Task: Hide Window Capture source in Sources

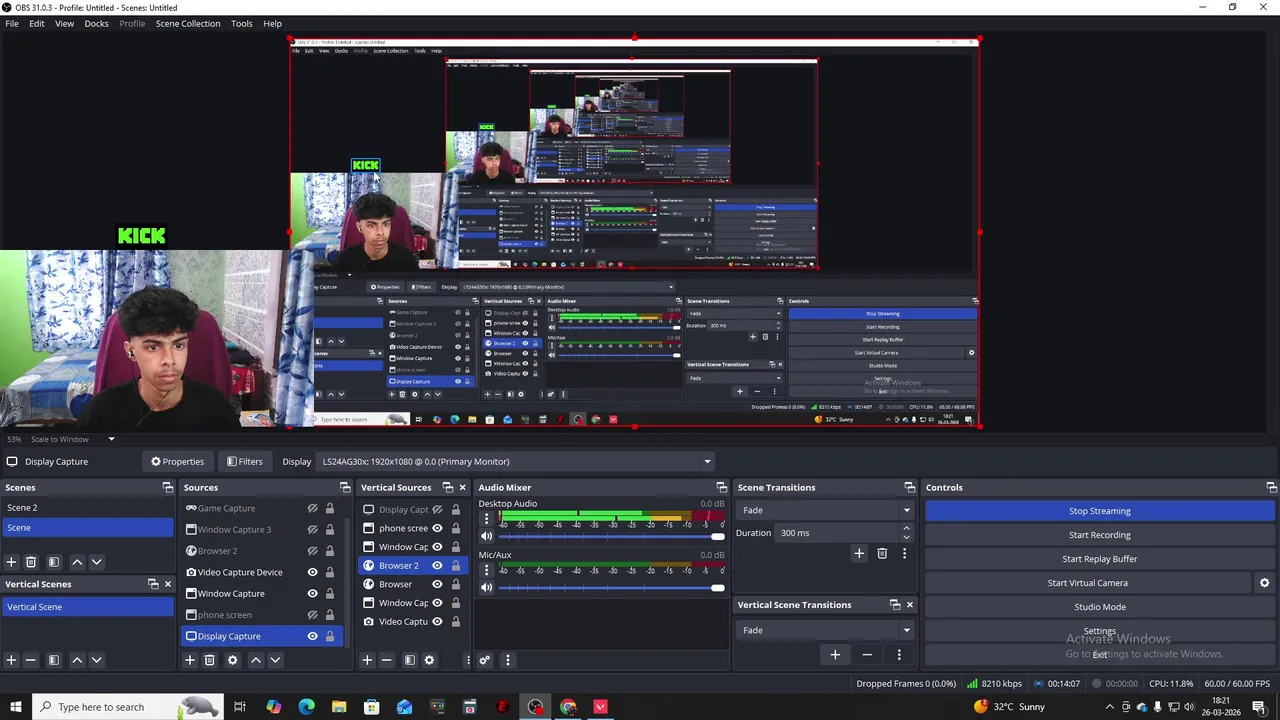Action: (312, 593)
